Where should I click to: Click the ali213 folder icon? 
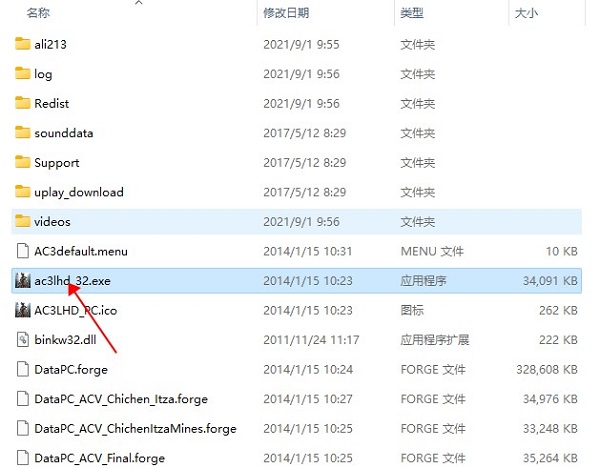pos(24,44)
